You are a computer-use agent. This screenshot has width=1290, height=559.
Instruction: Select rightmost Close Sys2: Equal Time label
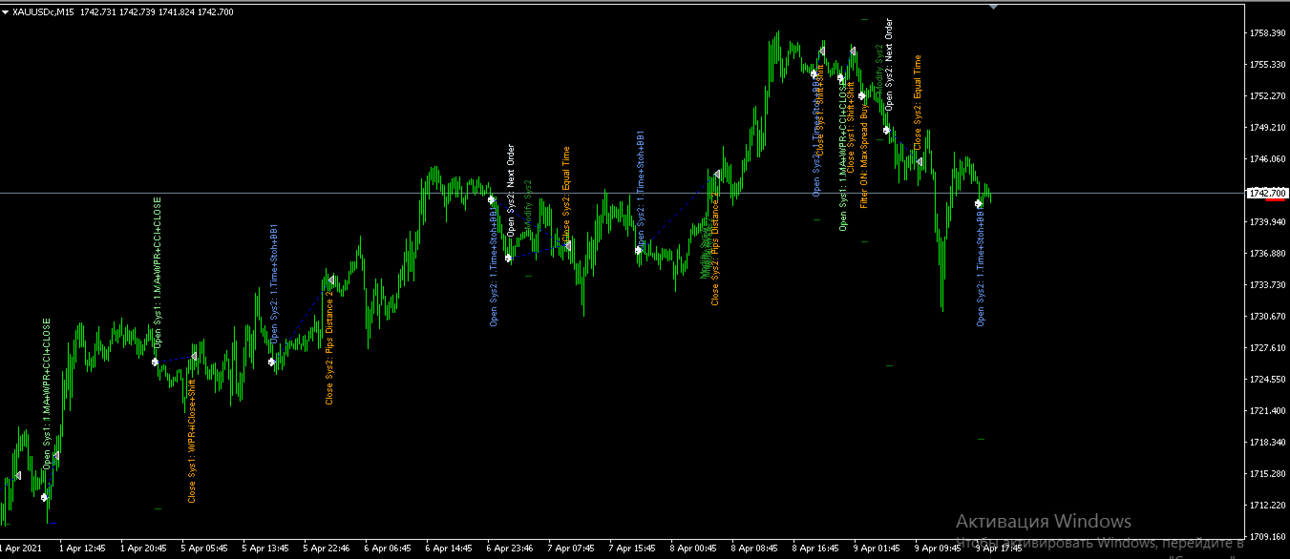(x=917, y=102)
